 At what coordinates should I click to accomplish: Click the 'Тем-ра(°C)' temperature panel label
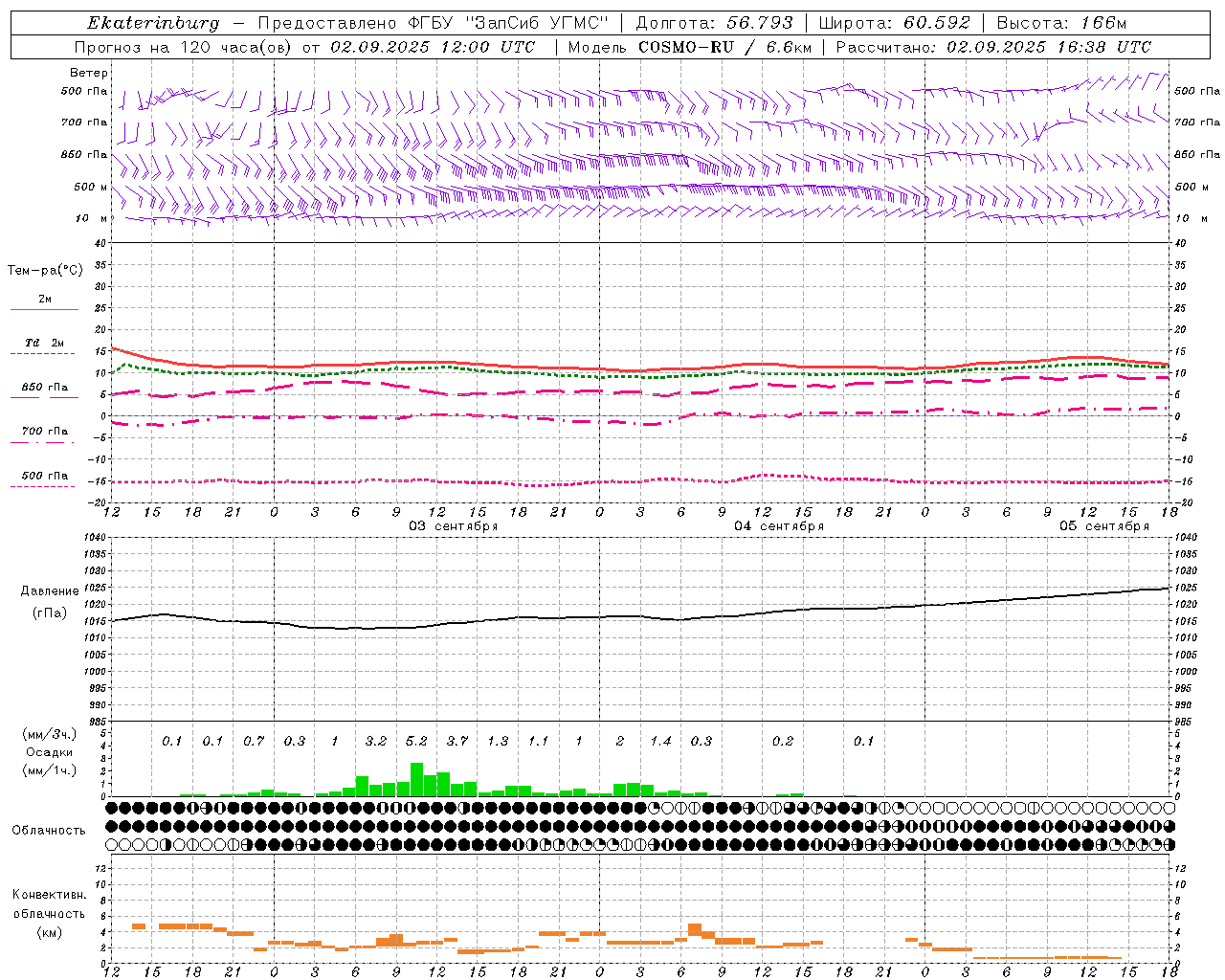(45, 271)
